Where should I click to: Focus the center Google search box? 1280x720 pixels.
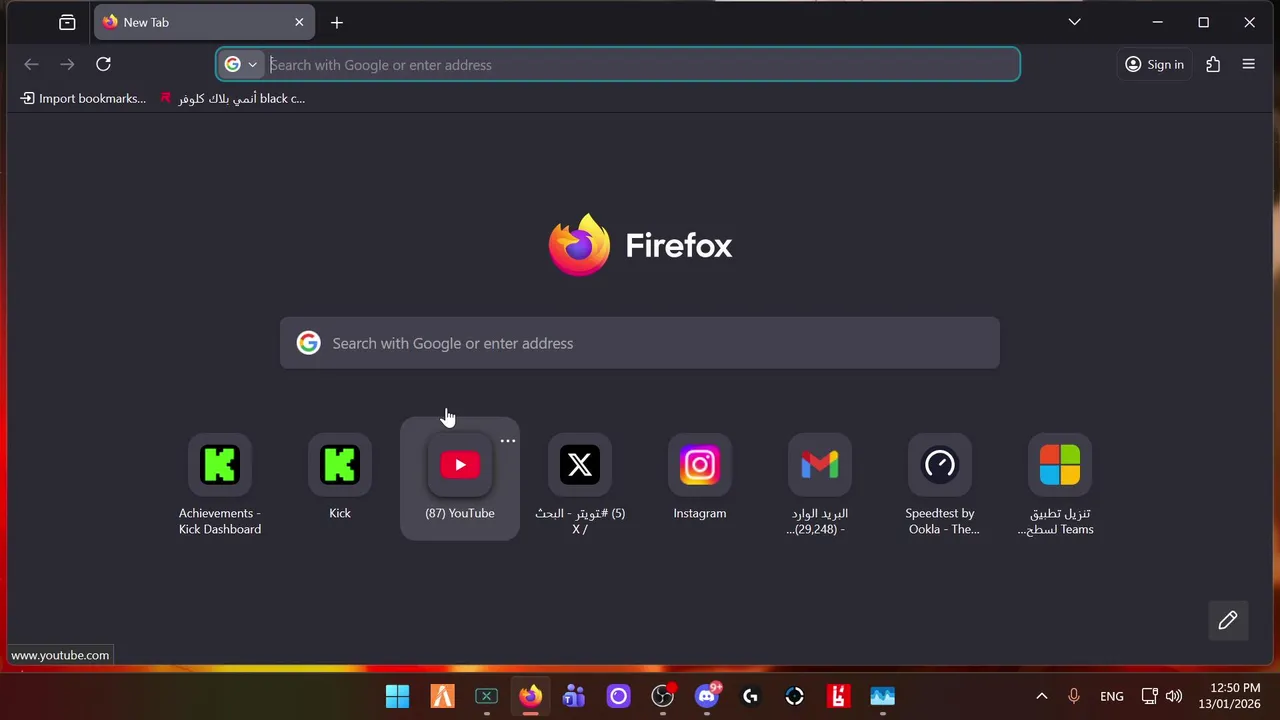640,343
